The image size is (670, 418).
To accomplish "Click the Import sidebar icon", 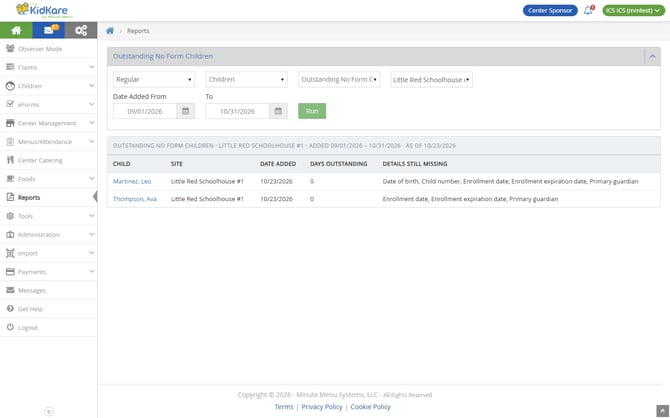I will point(10,253).
